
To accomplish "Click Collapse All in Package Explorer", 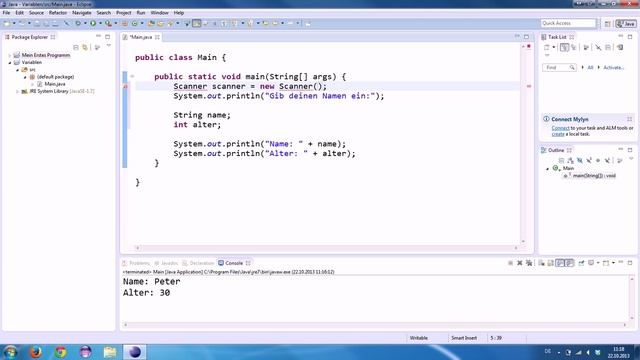I will (x=76, y=47).
